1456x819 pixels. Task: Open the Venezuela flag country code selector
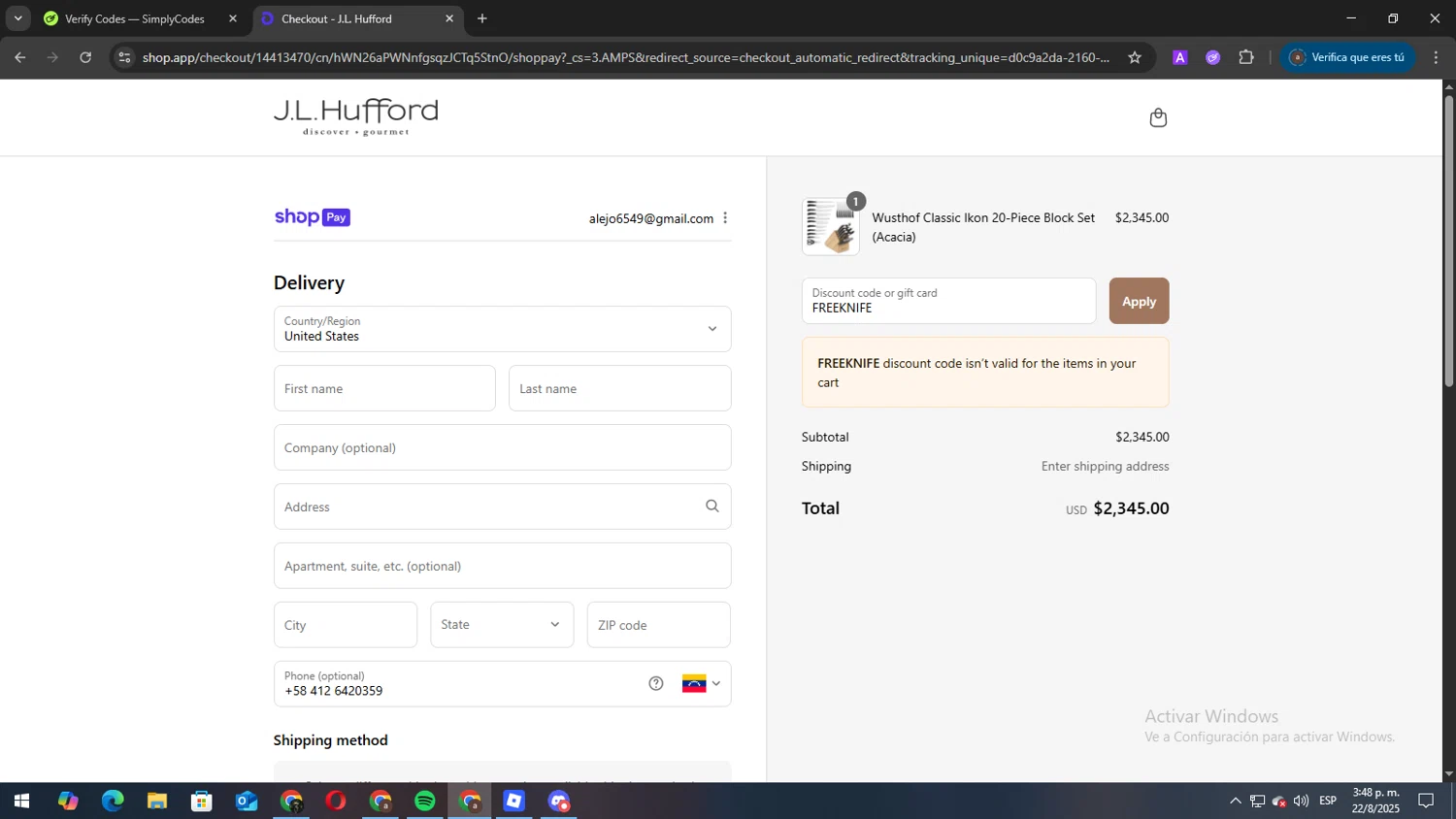click(701, 683)
